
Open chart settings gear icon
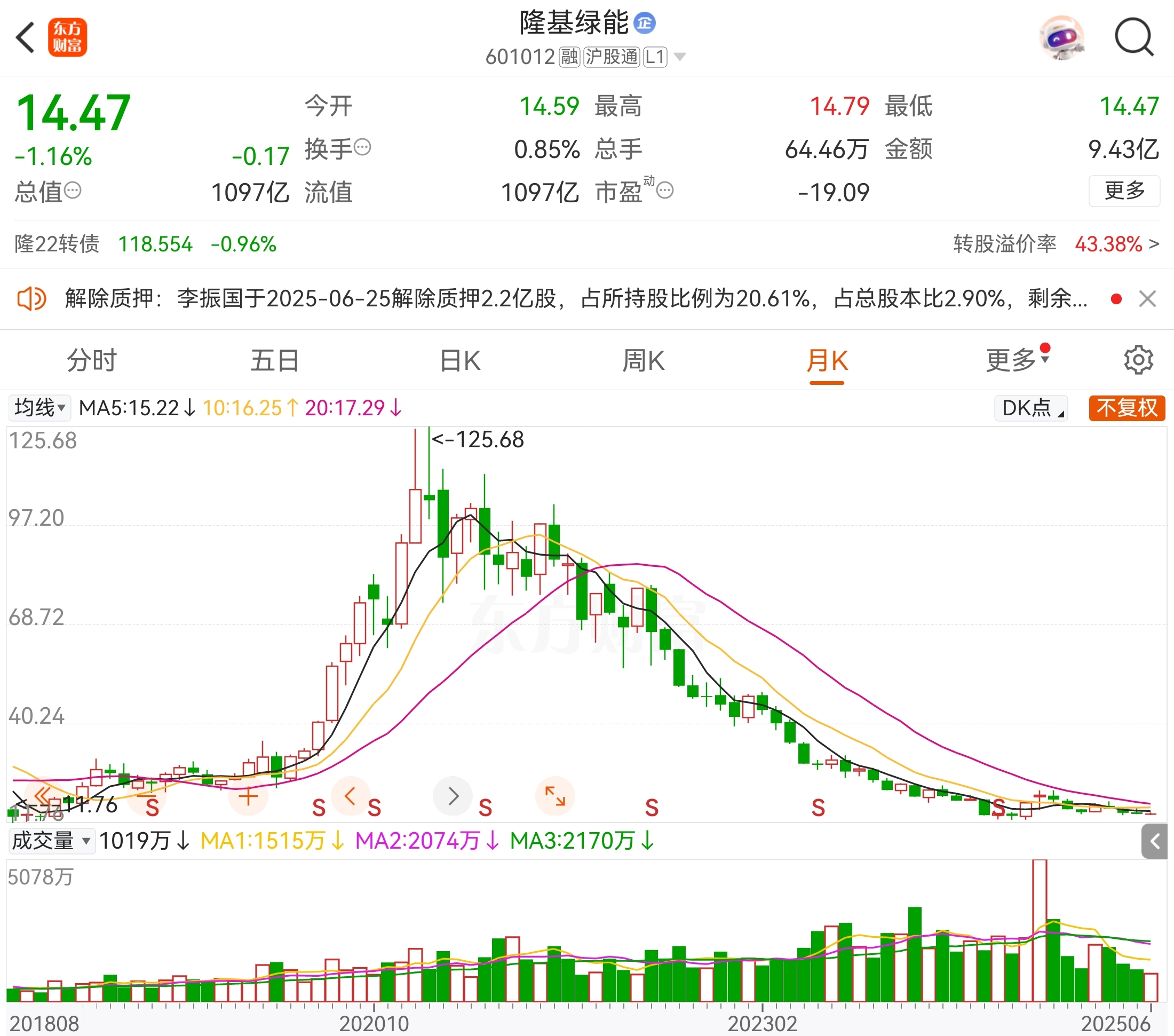click(1138, 360)
